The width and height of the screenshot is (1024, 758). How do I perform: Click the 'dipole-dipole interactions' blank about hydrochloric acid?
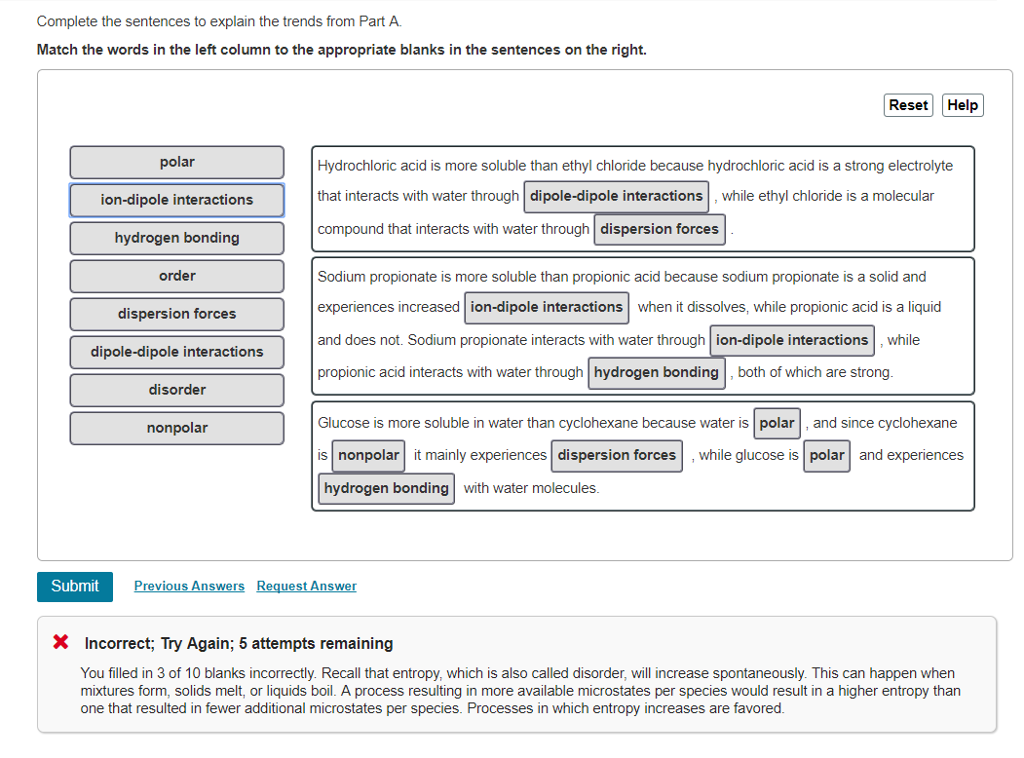pyautogui.click(x=616, y=196)
